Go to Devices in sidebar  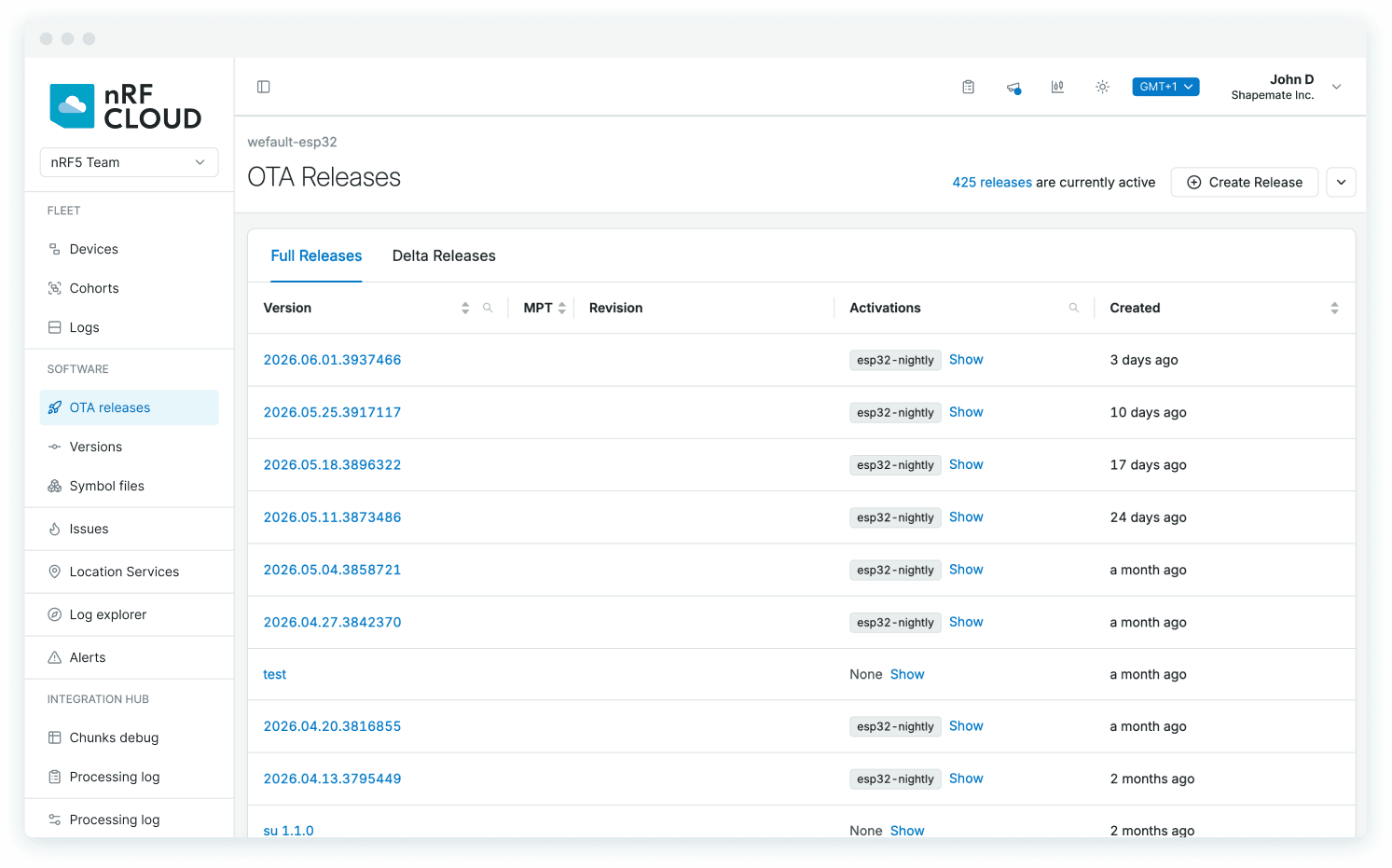129,249
